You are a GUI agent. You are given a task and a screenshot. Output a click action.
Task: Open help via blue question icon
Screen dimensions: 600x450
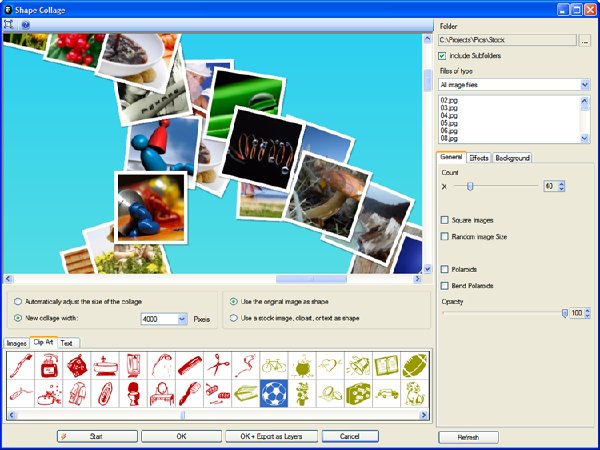coord(26,25)
